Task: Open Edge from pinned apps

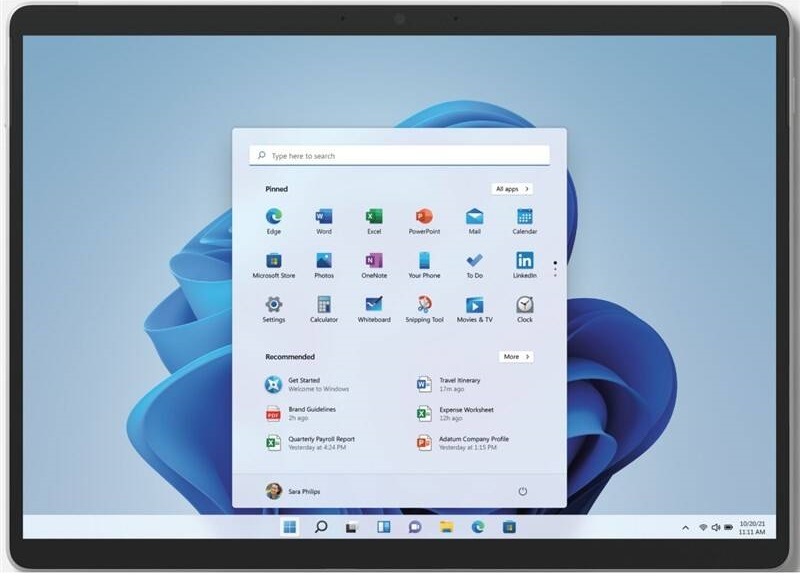Action: (274, 221)
